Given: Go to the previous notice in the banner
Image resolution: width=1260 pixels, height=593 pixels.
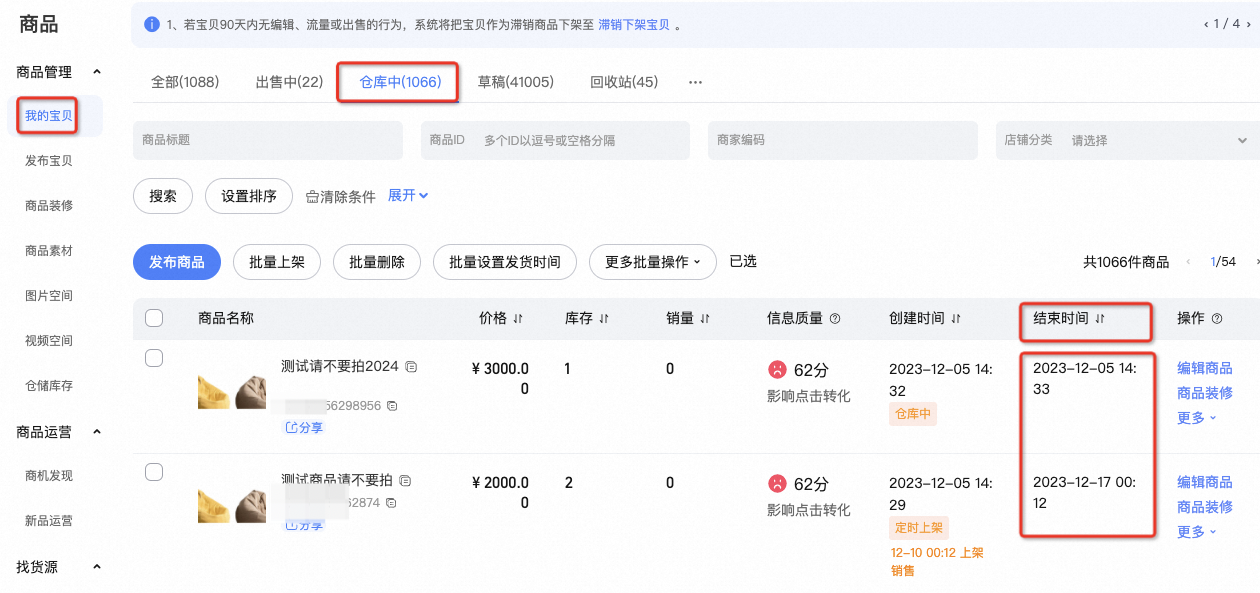Looking at the screenshot, I should point(1207,24).
